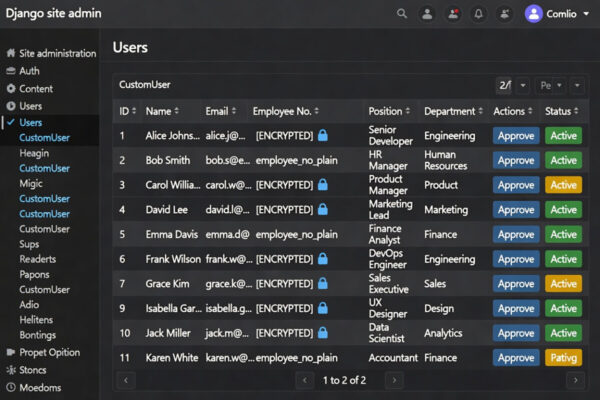Click the yellow Active status for Carol Williams
This screenshot has height=400, width=600.
pos(563,185)
